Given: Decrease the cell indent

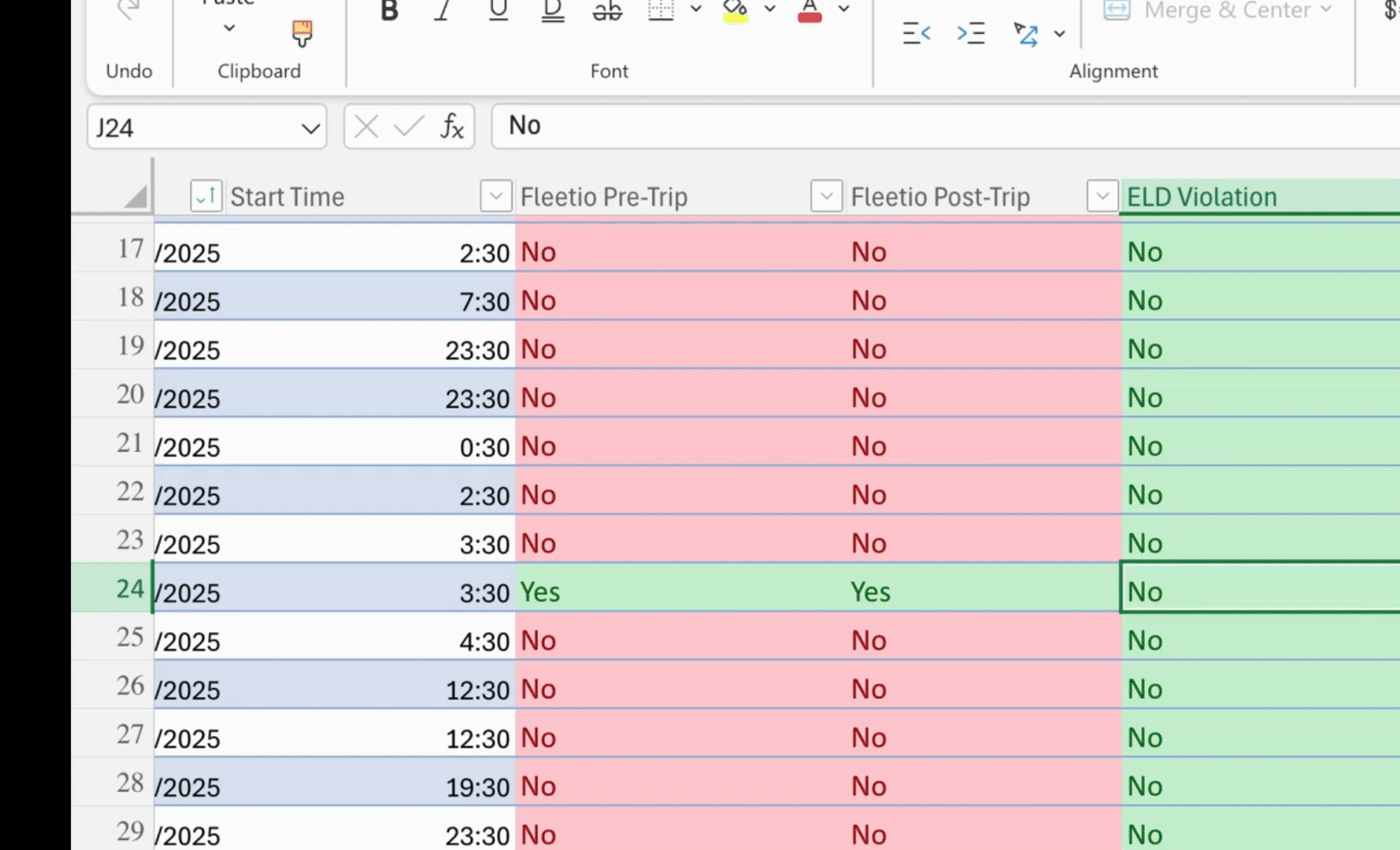Looking at the screenshot, I should (x=917, y=34).
